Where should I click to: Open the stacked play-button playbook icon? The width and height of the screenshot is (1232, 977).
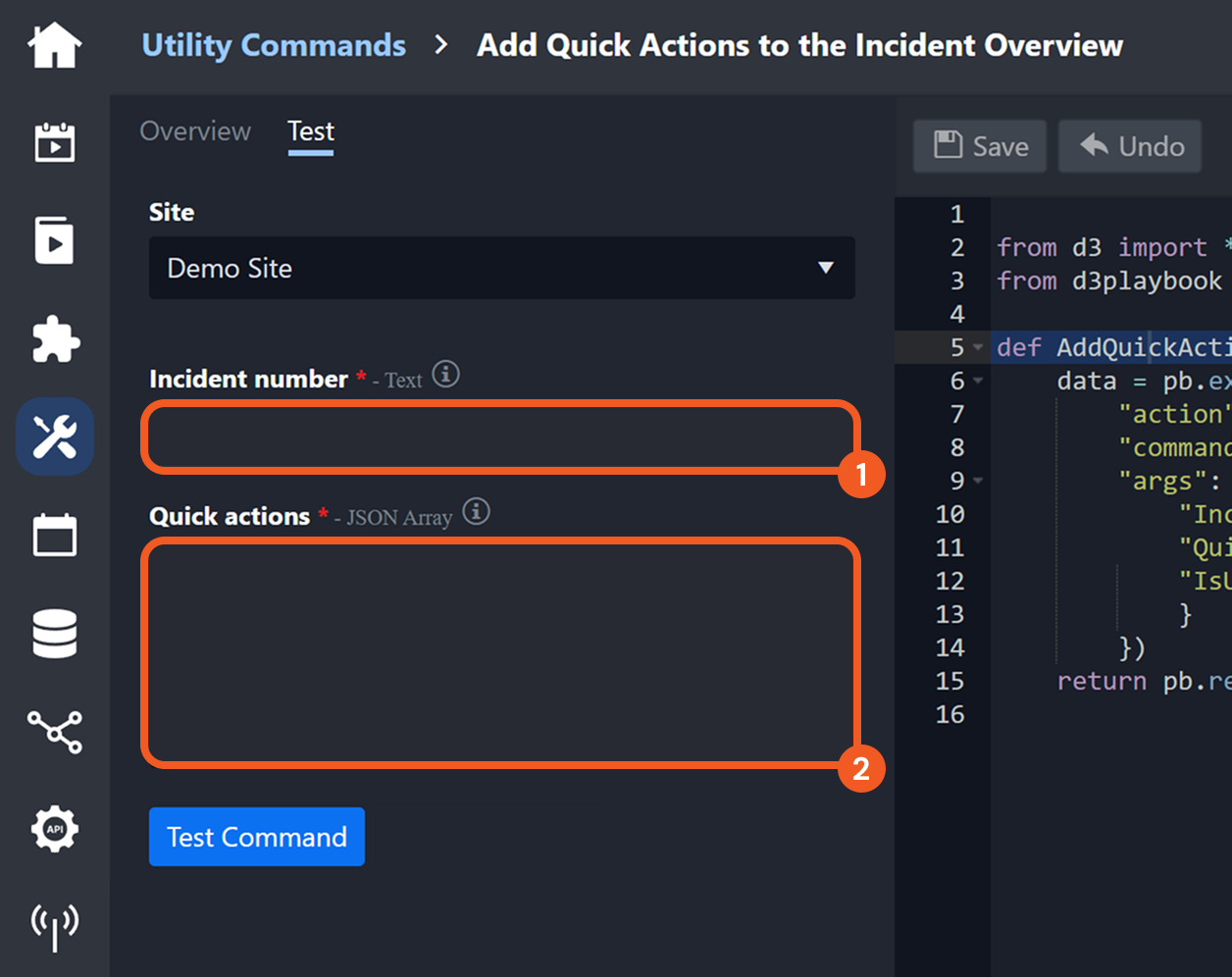click(55, 241)
